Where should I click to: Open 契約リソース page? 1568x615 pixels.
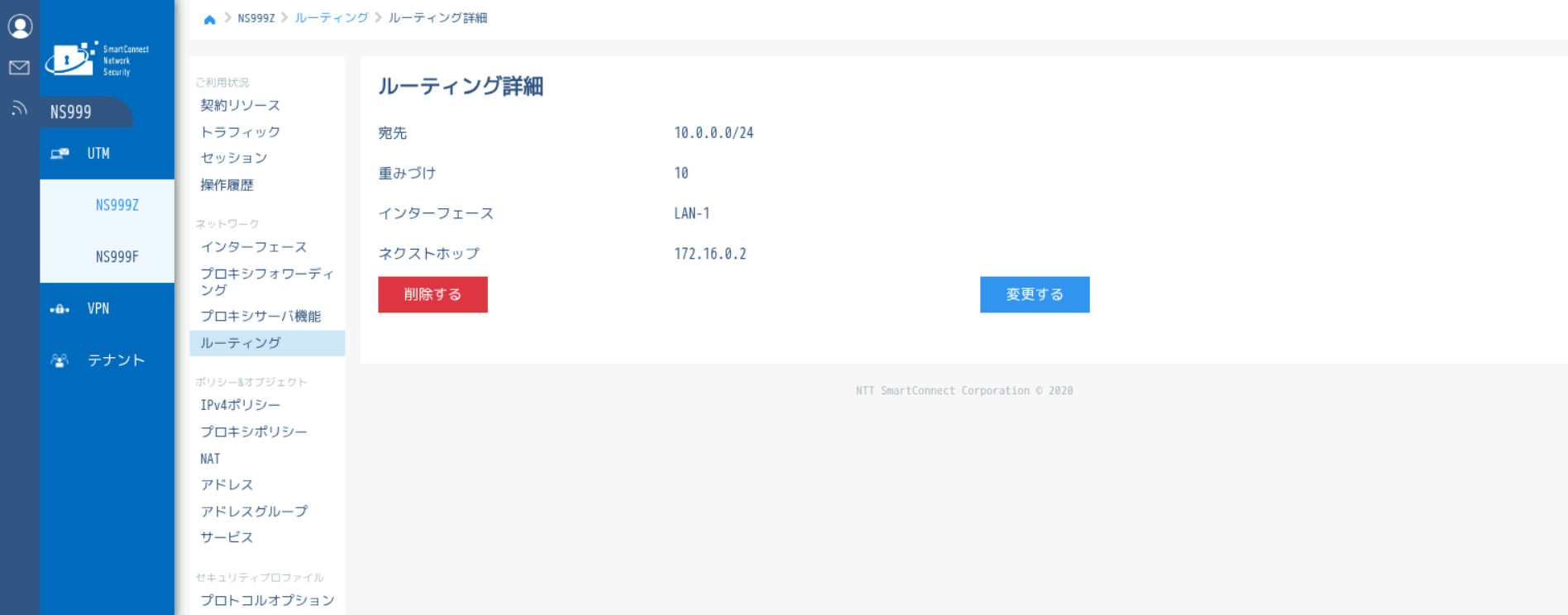pos(241,106)
